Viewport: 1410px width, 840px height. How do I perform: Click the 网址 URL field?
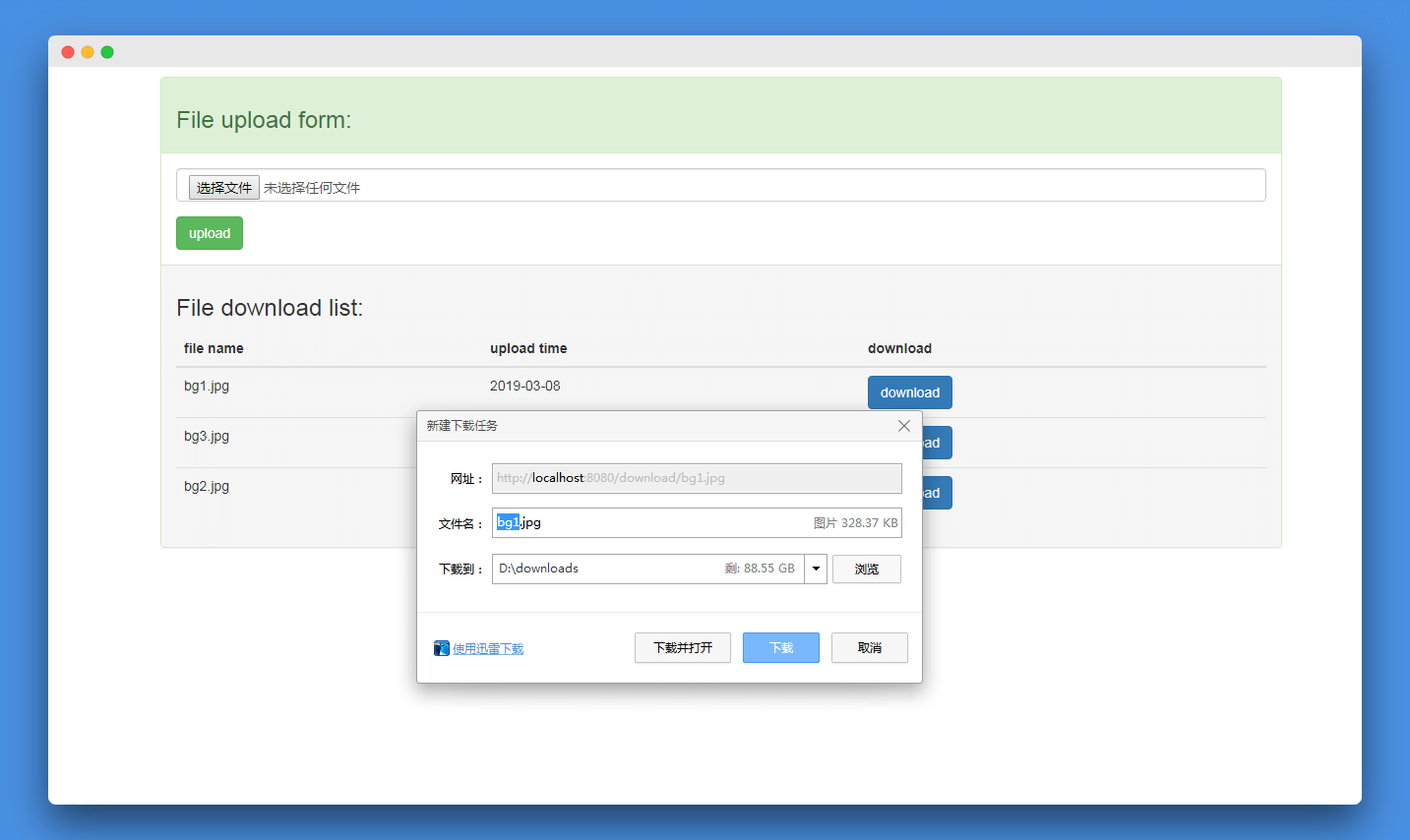697,478
